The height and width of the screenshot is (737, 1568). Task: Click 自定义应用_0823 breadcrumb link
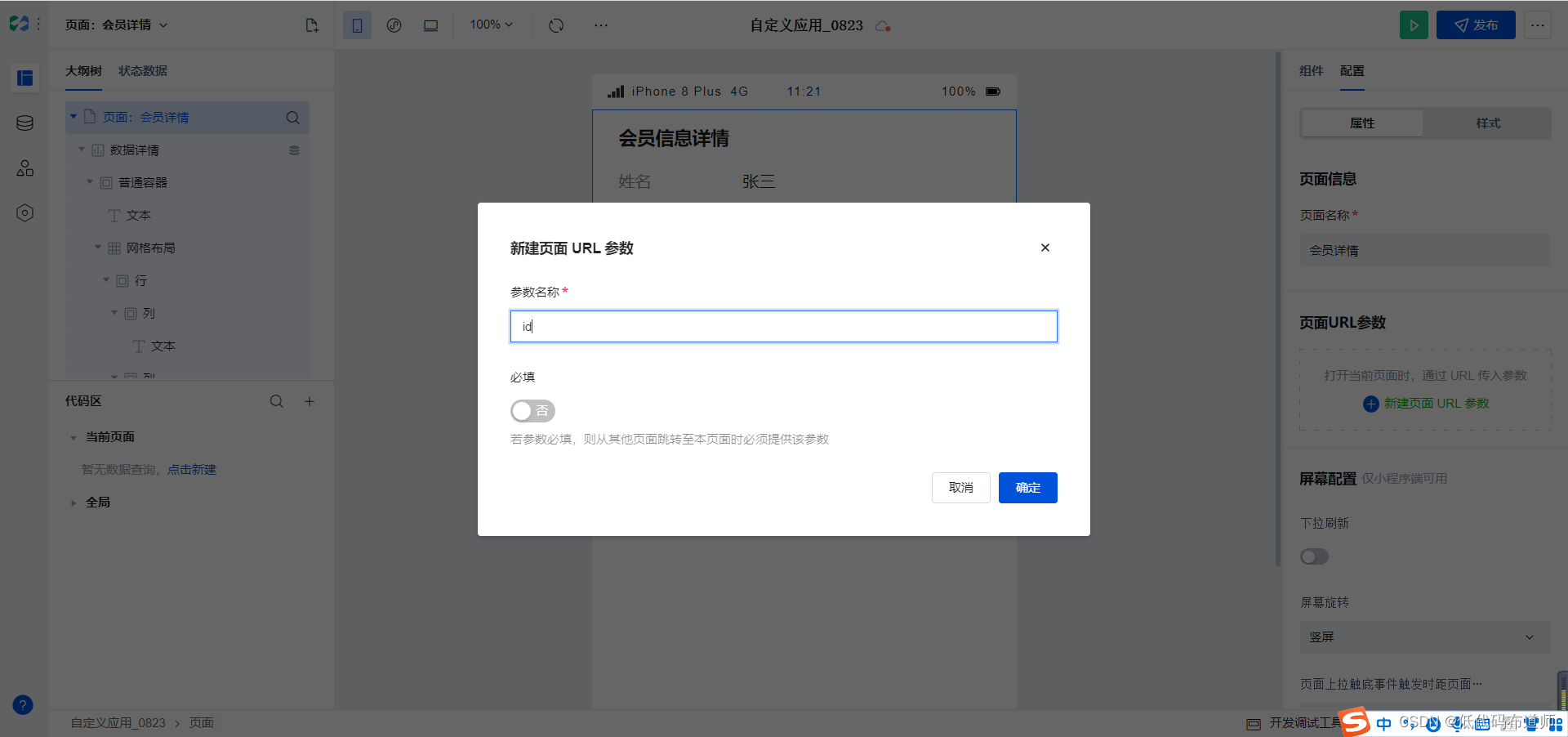(118, 723)
